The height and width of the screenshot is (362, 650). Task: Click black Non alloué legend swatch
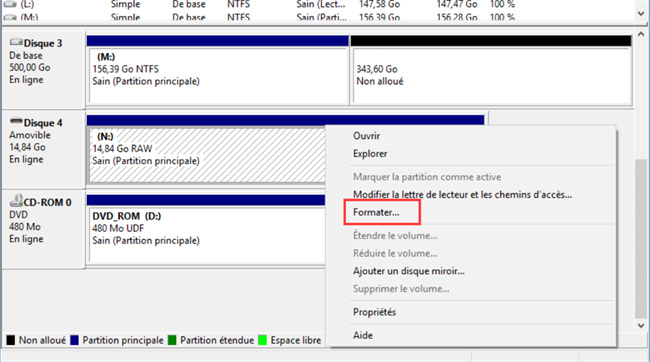[x=11, y=340]
